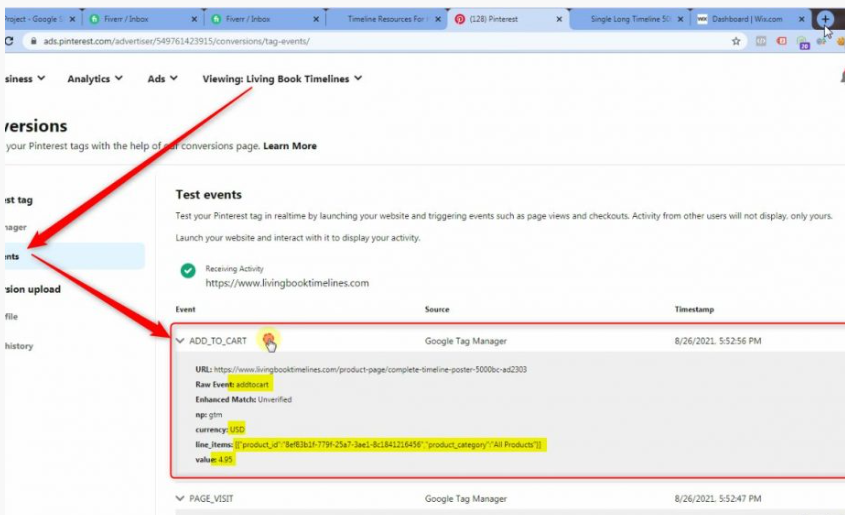The image size is (845, 515).
Task: Click the new tab plus button
Action: pos(825,19)
